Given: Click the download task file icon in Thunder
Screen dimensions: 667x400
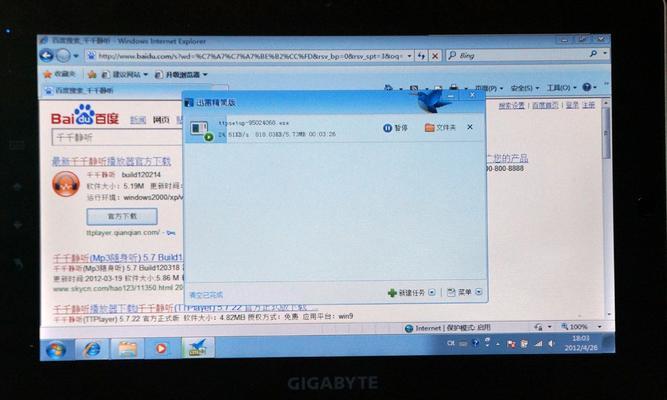Looking at the screenshot, I should coord(201,129).
